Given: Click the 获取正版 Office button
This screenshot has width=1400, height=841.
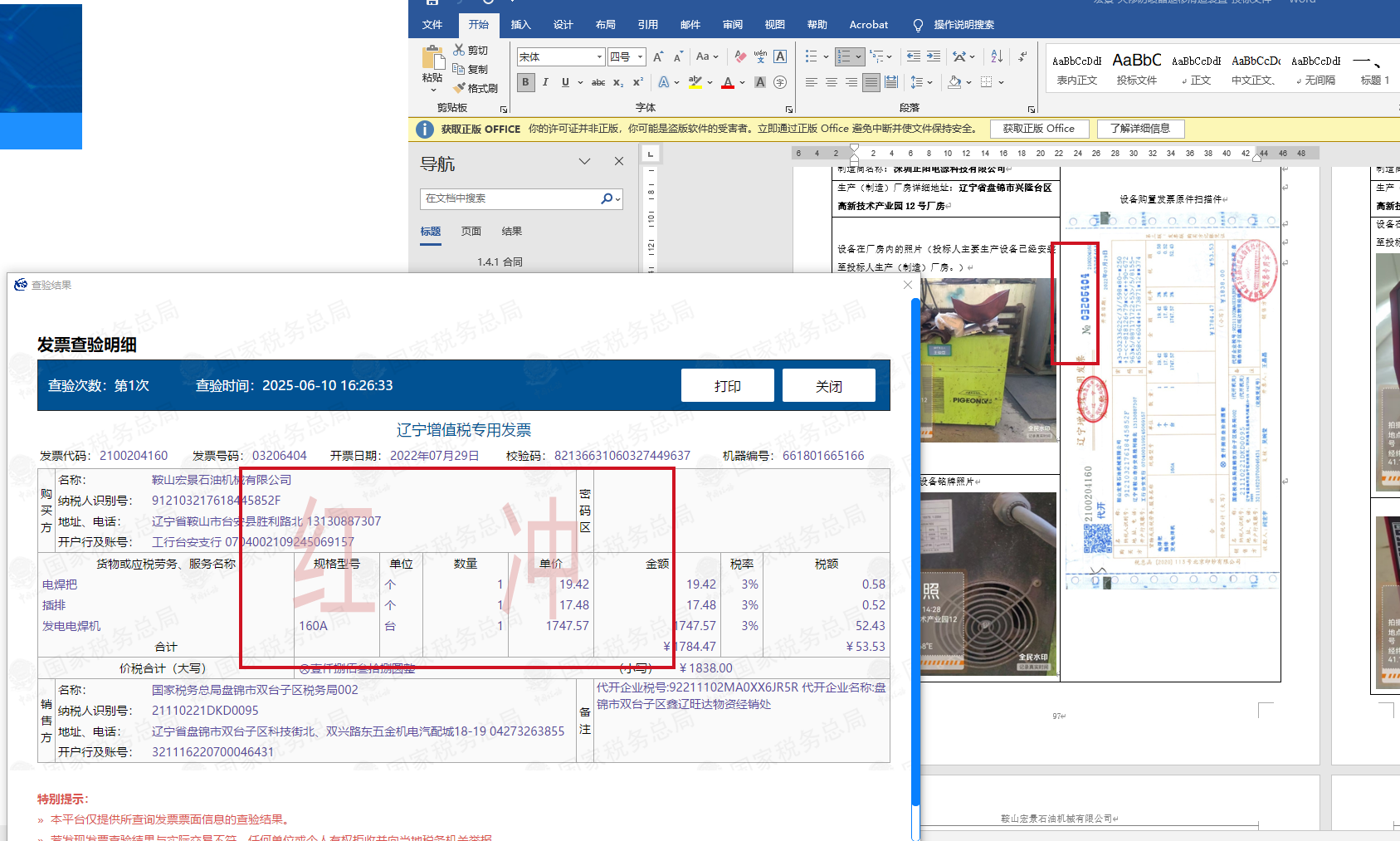Looking at the screenshot, I should click(x=1038, y=129).
